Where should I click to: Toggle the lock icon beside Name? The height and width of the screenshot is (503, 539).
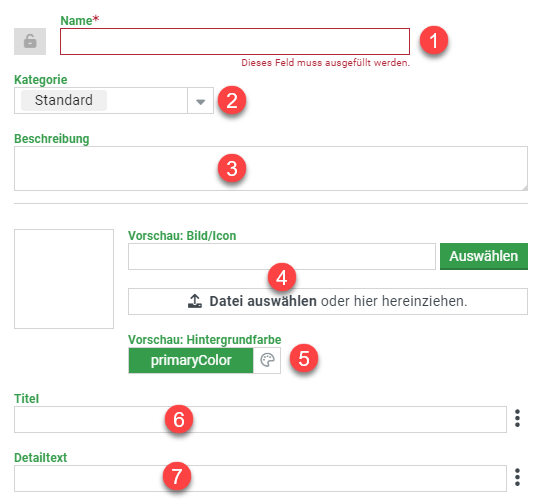click(30, 41)
